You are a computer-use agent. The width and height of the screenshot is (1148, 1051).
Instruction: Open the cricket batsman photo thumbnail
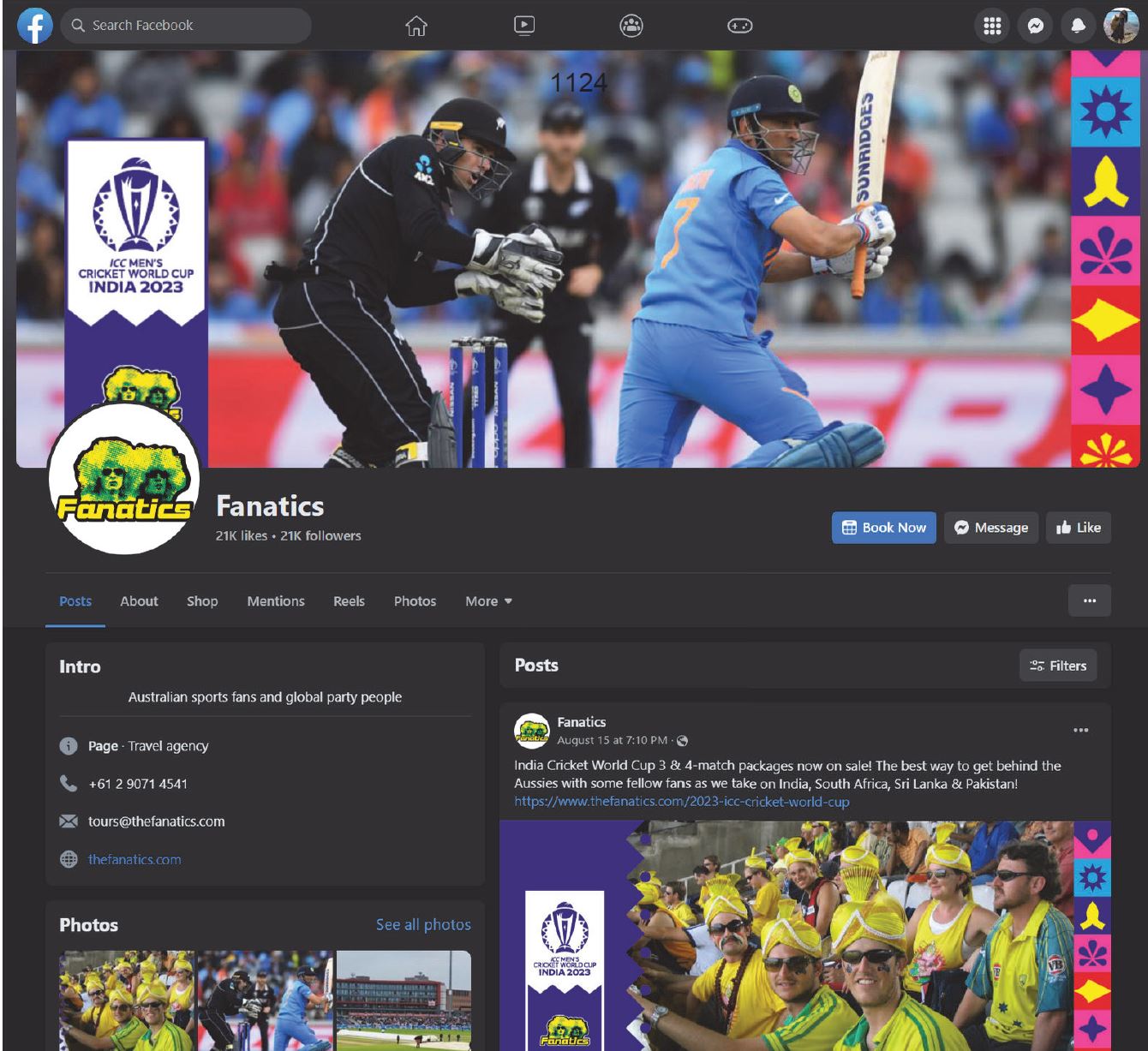click(266, 1000)
